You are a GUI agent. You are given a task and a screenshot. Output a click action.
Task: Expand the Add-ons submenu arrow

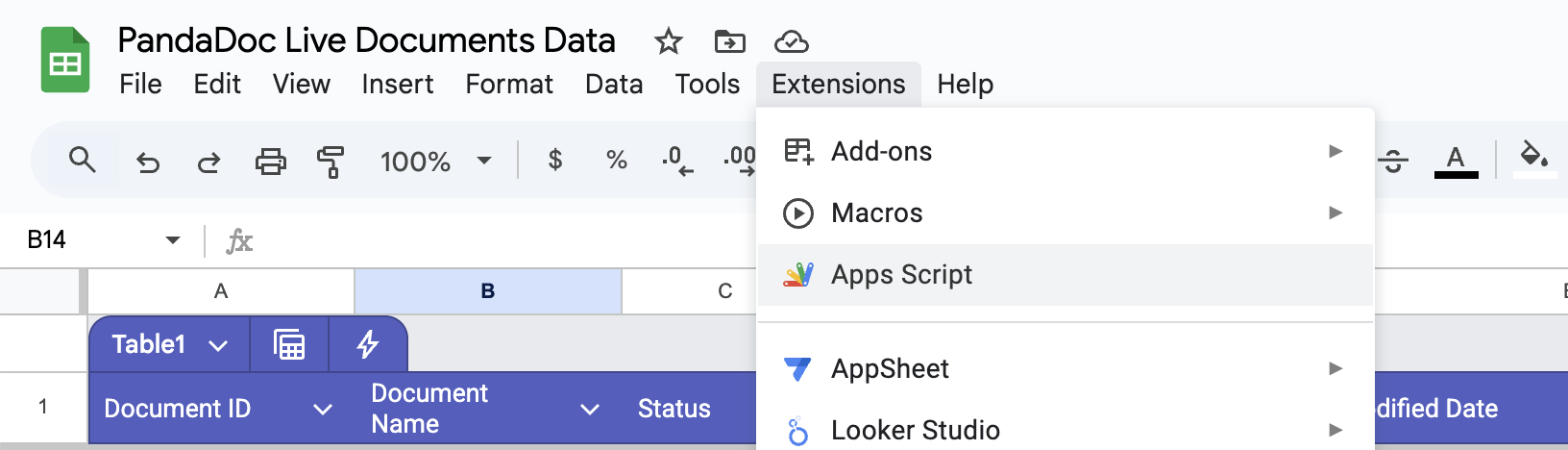[1335, 151]
